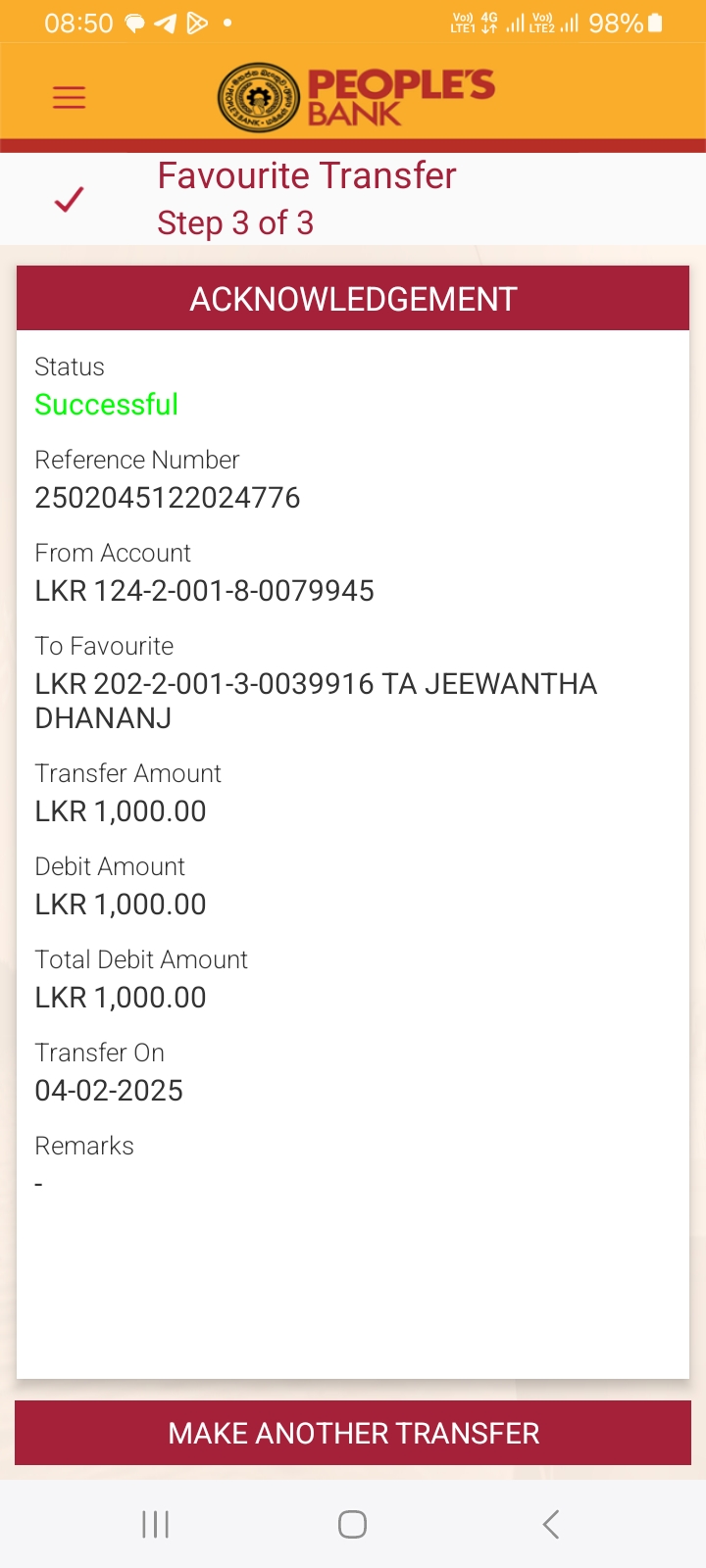Tap the From Account number value
This screenshot has width=706, height=1568.
click(x=204, y=591)
